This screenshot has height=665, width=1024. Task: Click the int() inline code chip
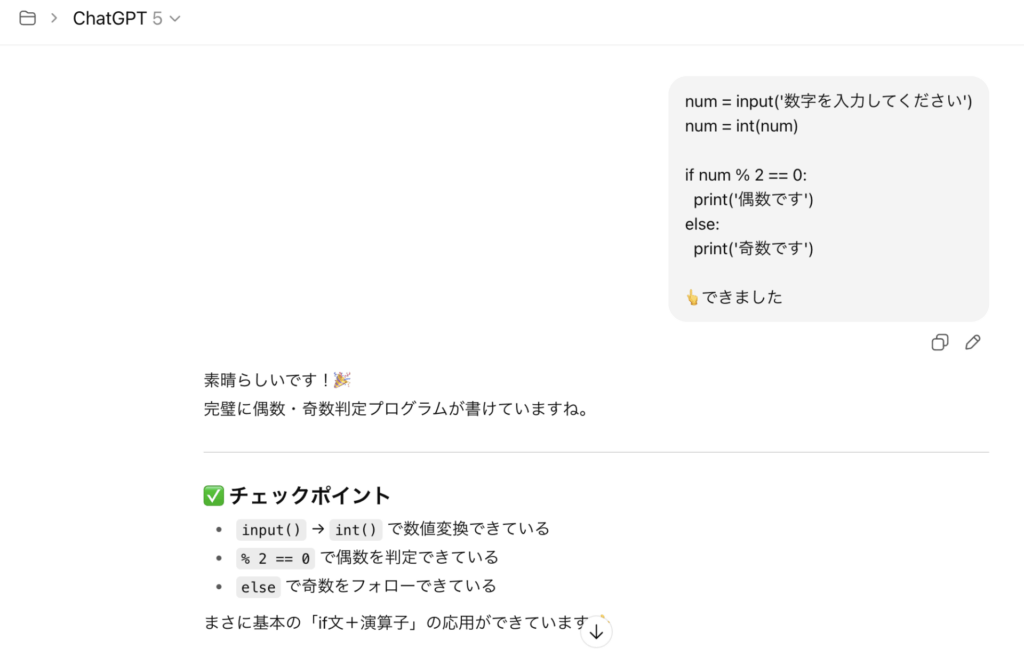pyautogui.click(x=356, y=529)
